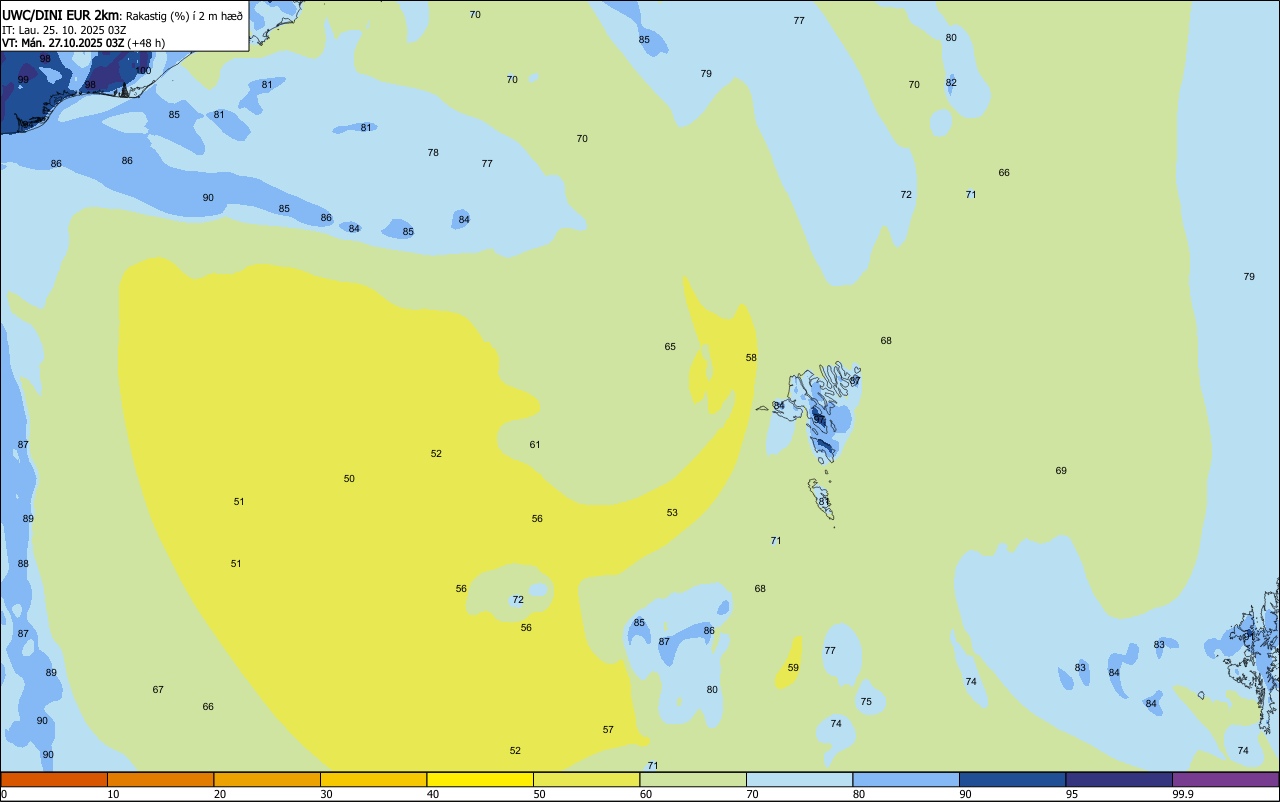Click the legend scale label '99.9'

click(1183, 794)
